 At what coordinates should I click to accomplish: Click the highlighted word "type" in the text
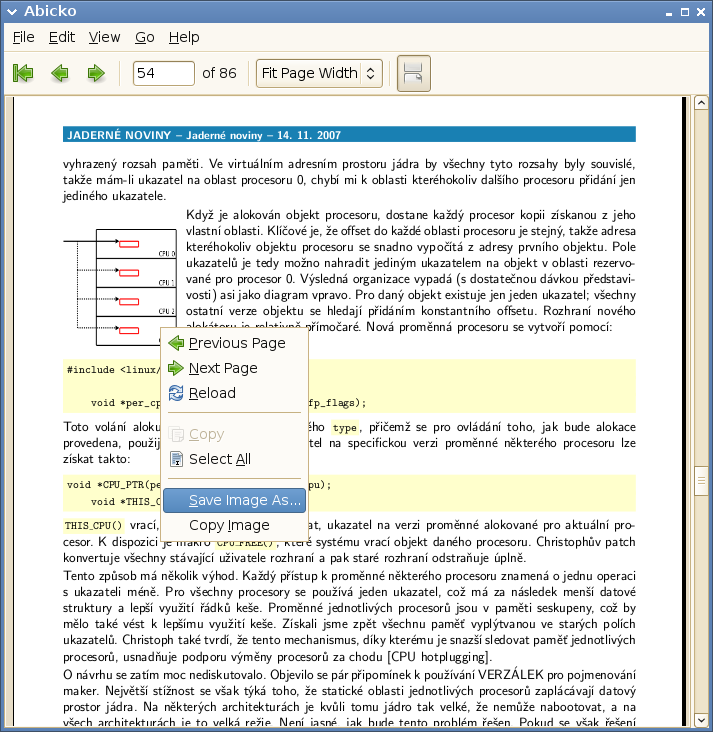point(345,428)
